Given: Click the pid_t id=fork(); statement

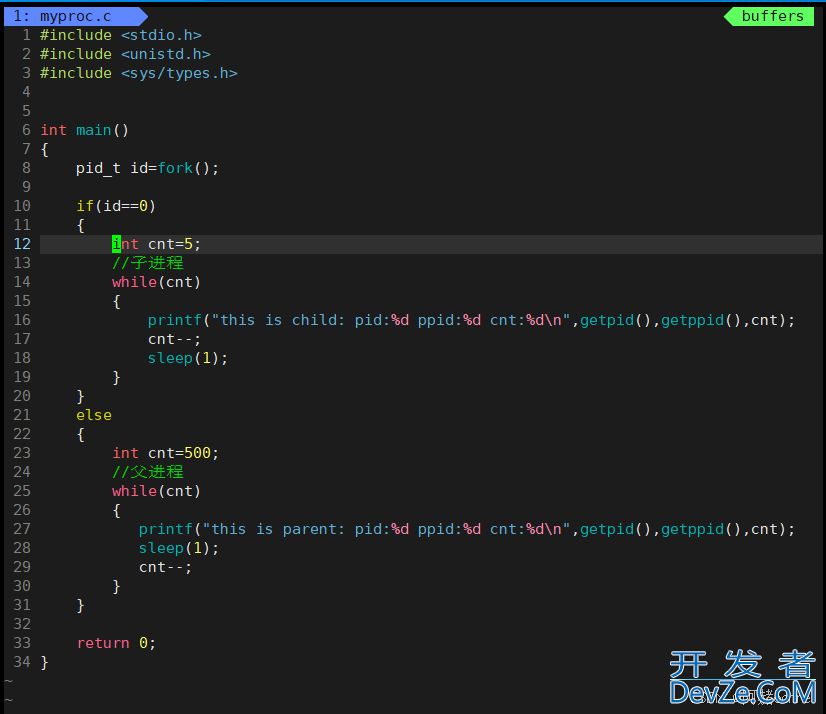Looking at the screenshot, I should click(x=147, y=168).
